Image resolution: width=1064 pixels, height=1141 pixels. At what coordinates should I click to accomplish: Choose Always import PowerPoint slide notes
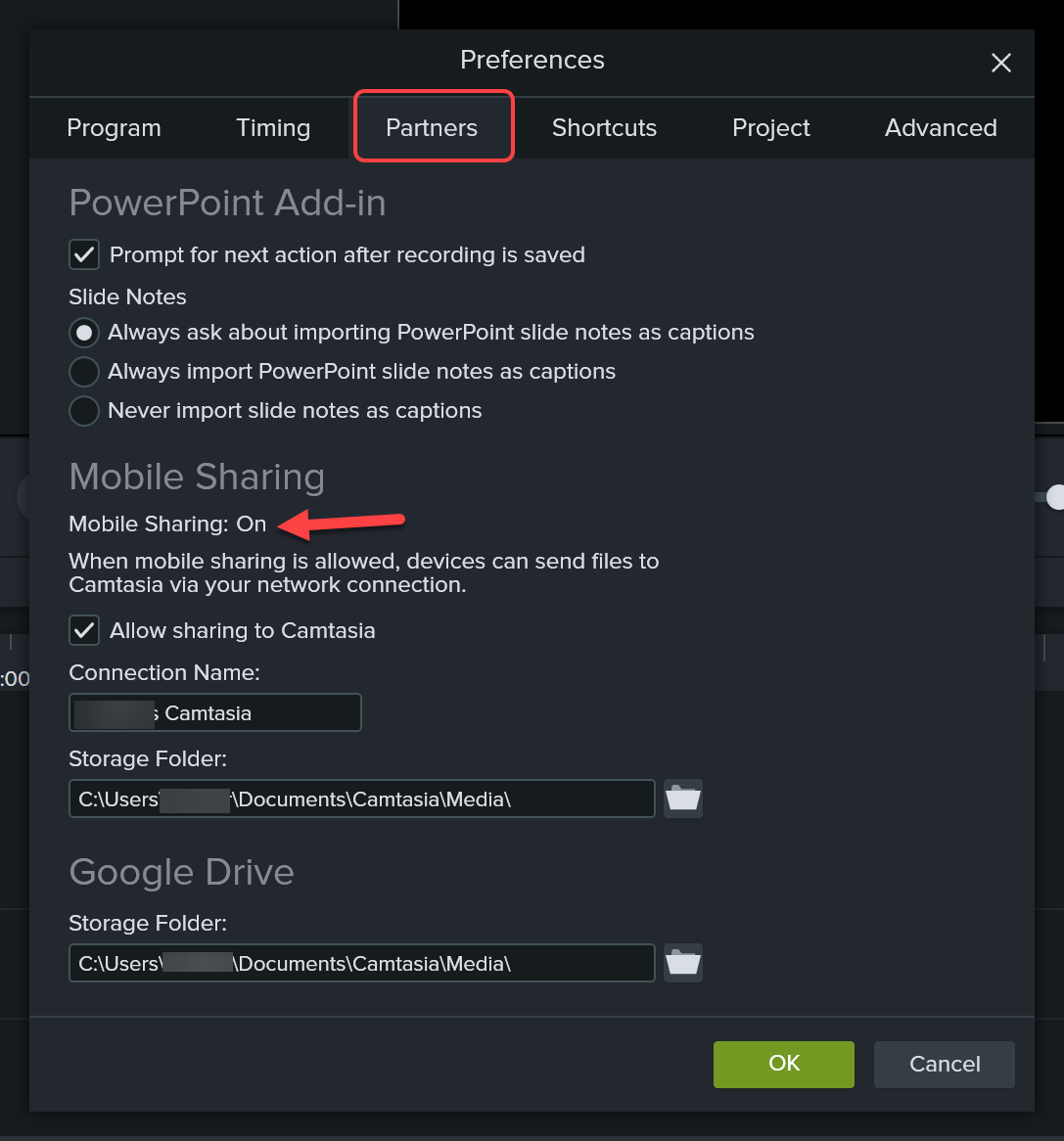click(84, 372)
